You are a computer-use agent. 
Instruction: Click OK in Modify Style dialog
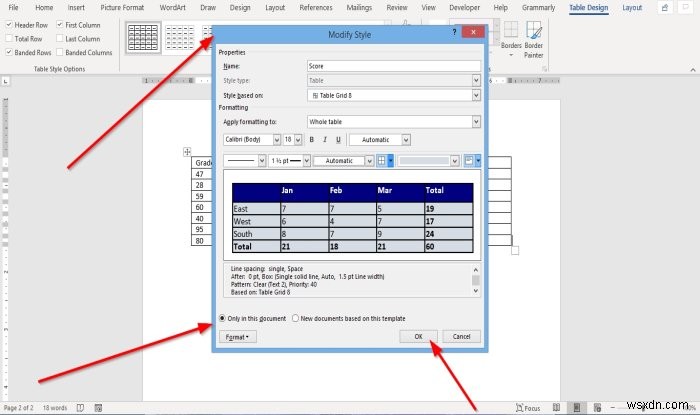tap(418, 336)
